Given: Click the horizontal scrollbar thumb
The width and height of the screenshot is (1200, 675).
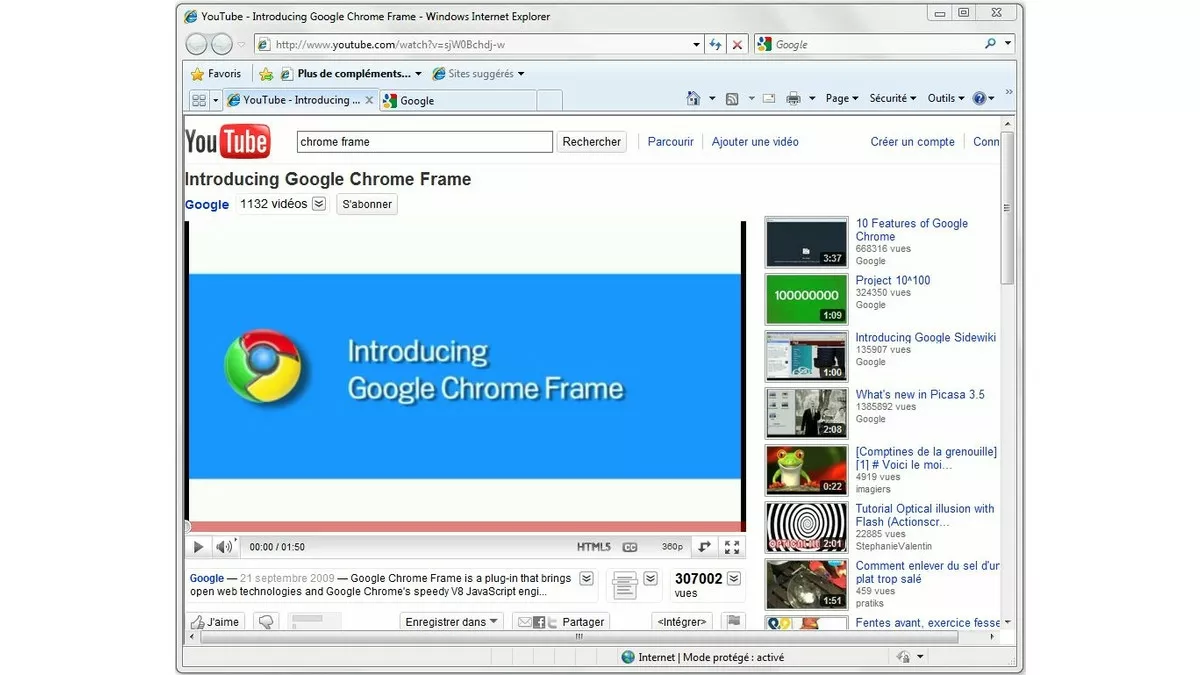Looking at the screenshot, I should (581, 636).
